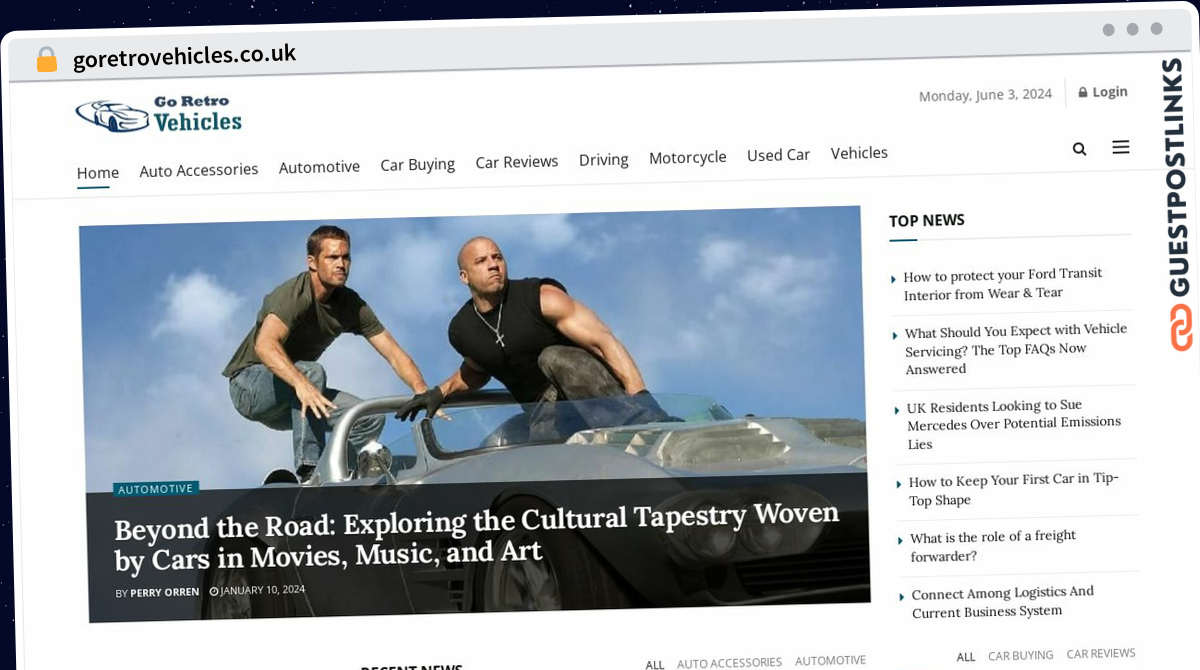Click the TOP NEWS heading
Image resolution: width=1200 pixels, height=670 pixels.
click(x=927, y=220)
